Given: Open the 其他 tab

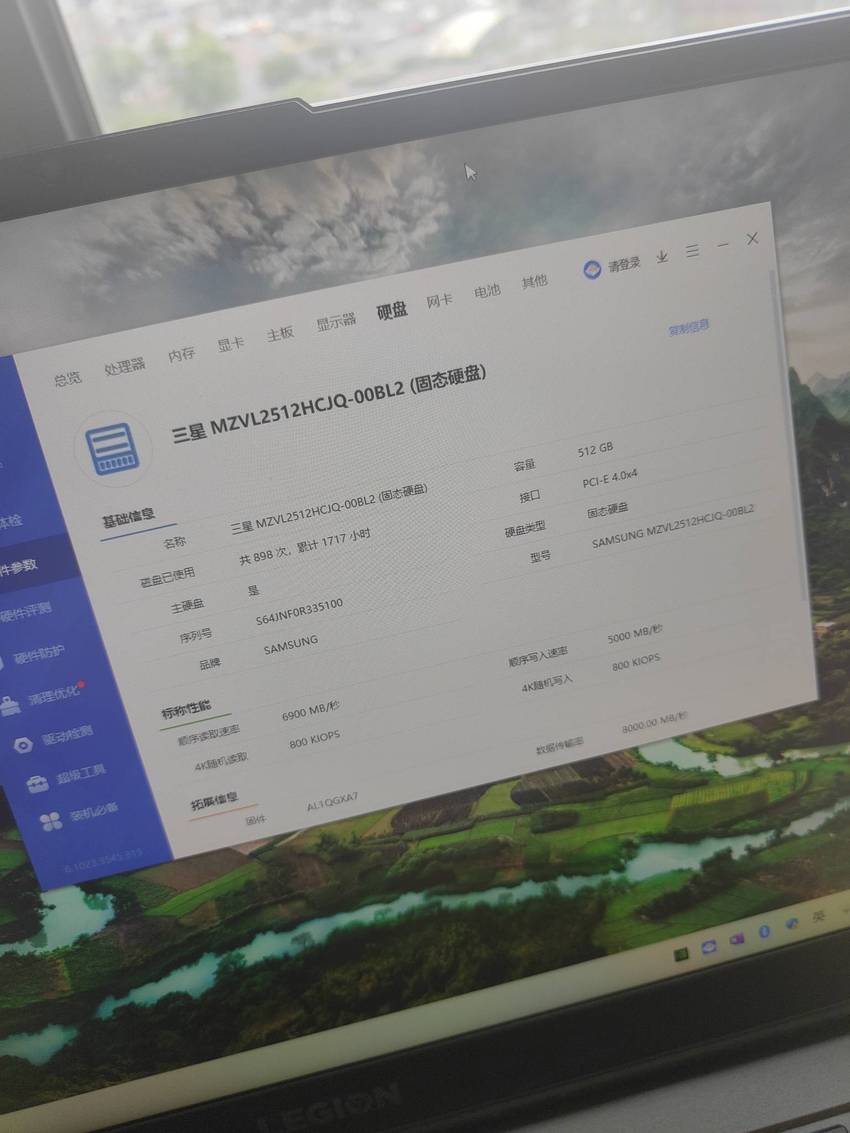Looking at the screenshot, I should [534, 281].
